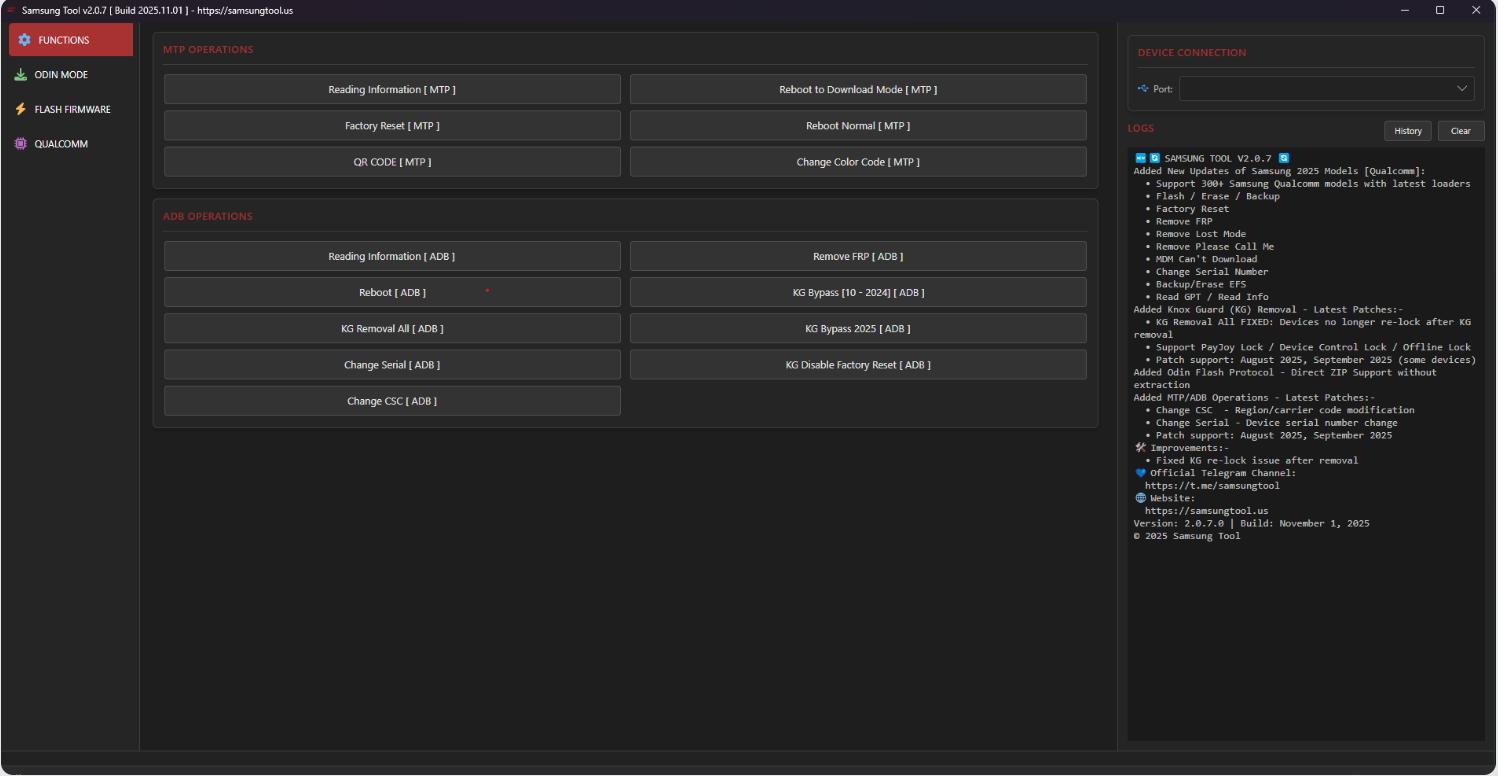Start KG Bypass 2025 [ ADB ]
The image size is (1498, 776).
pos(858,329)
